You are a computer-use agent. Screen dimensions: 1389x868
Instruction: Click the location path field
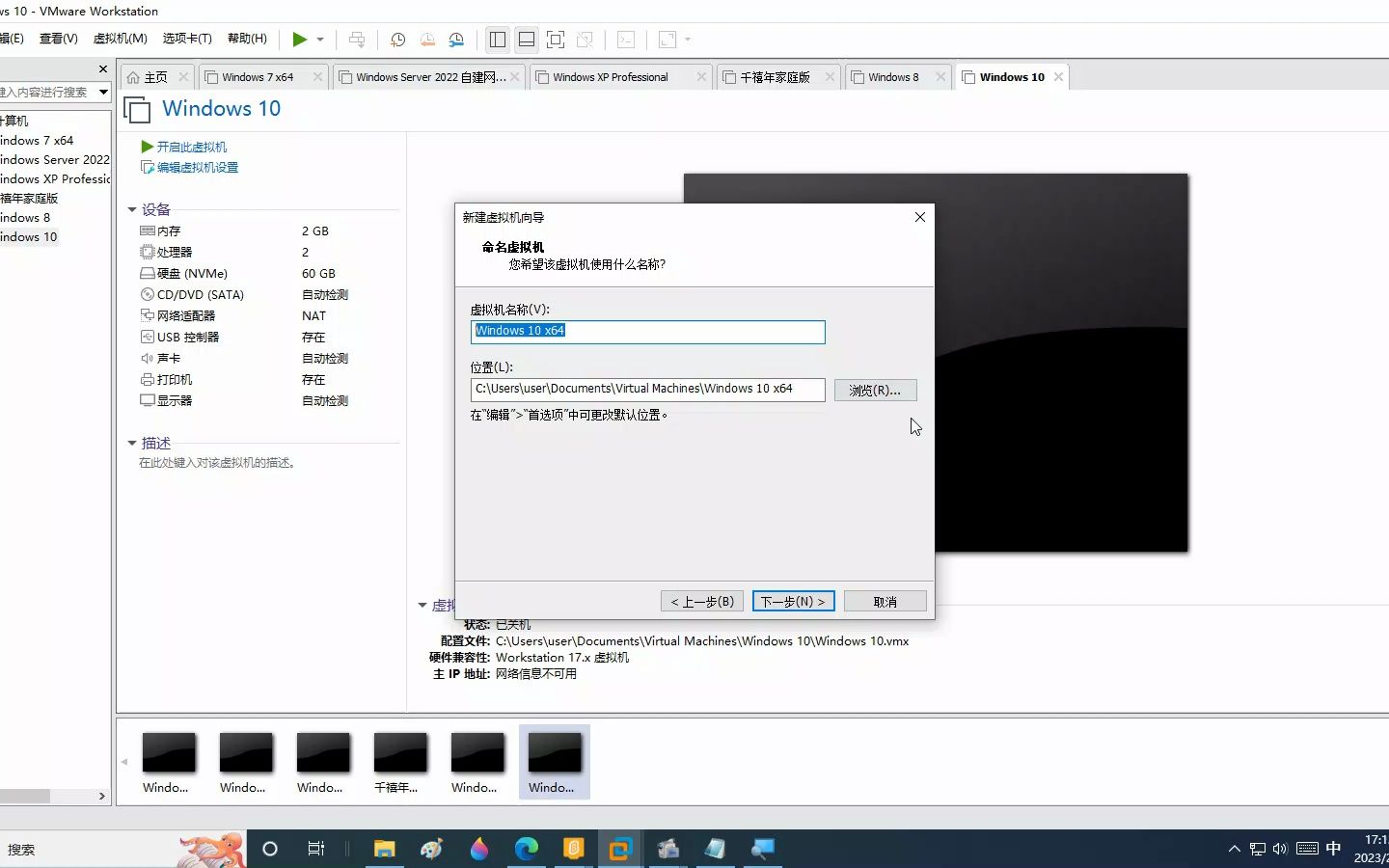647,389
